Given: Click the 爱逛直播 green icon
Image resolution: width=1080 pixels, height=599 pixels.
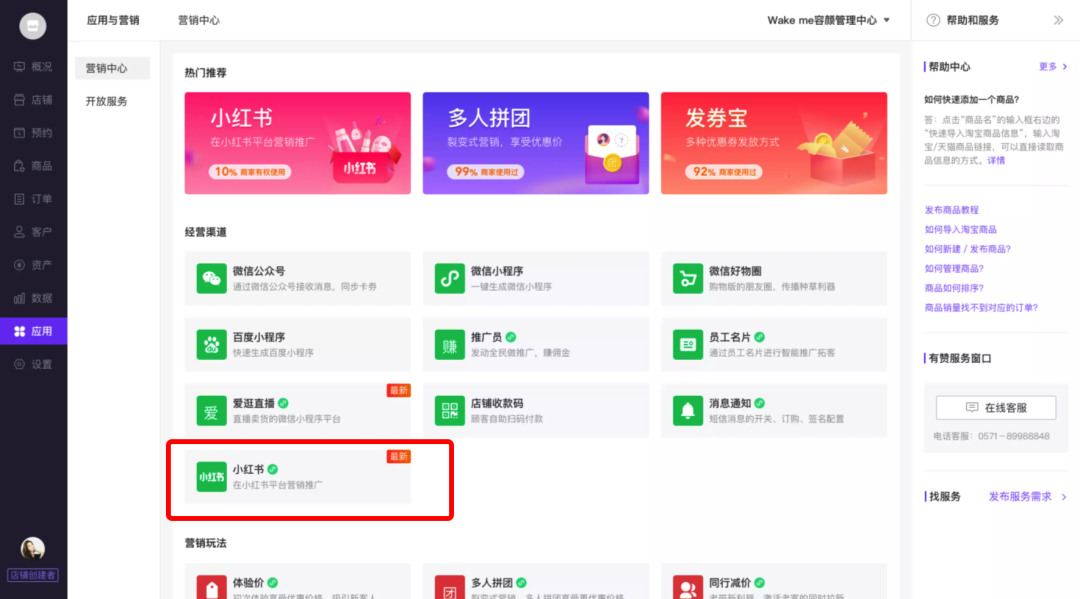Looking at the screenshot, I should 211,410.
